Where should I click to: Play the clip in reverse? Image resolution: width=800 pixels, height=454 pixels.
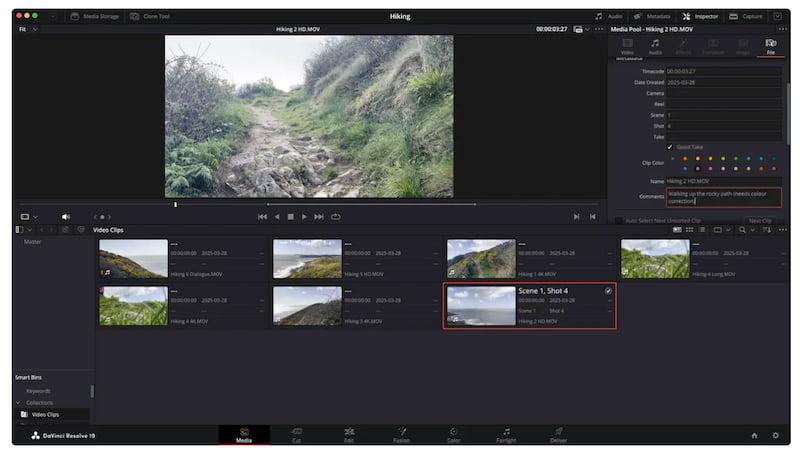[x=277, y=217]
